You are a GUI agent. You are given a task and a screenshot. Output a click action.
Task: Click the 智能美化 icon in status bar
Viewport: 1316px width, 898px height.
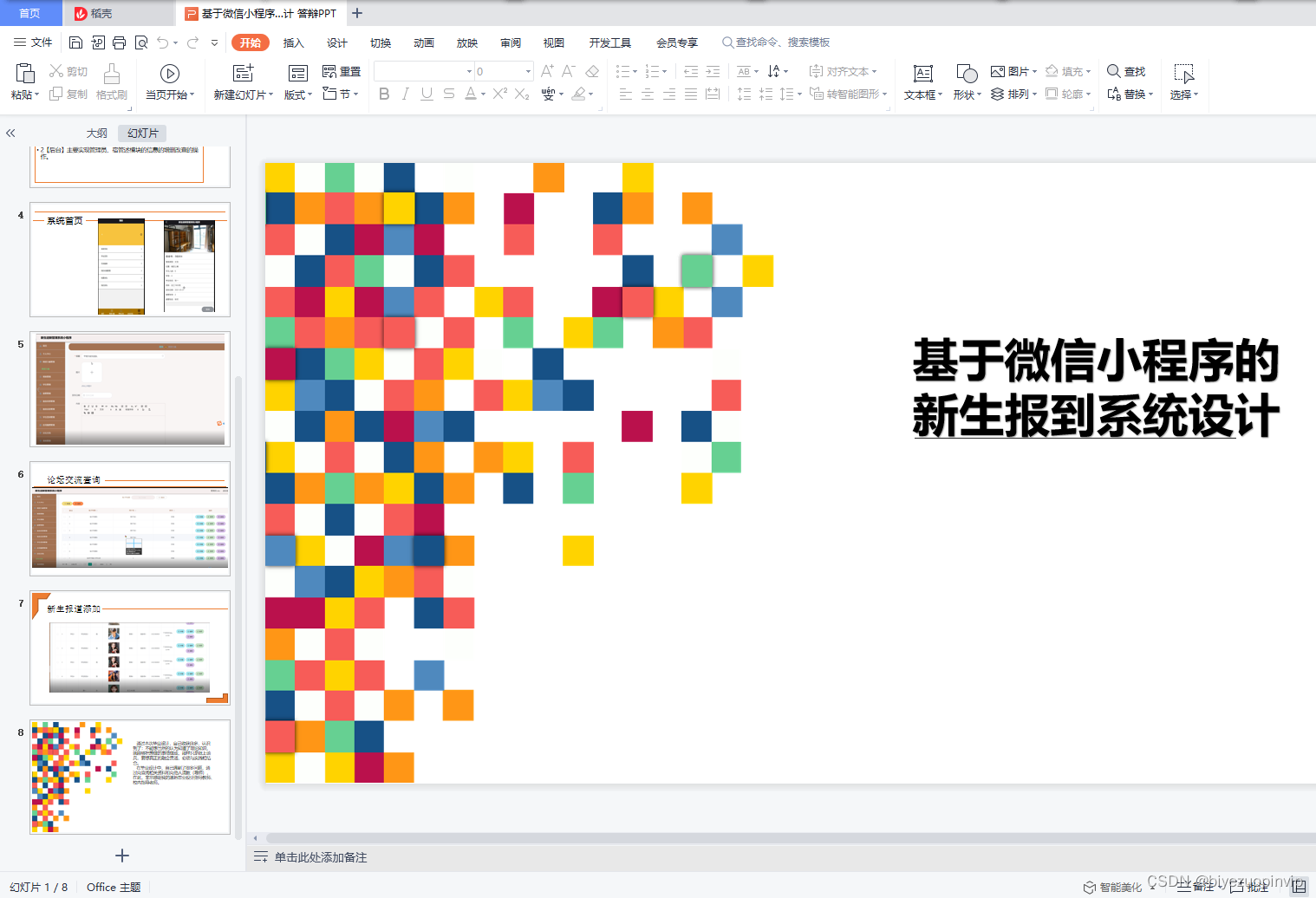click(x=1113, y=887)
